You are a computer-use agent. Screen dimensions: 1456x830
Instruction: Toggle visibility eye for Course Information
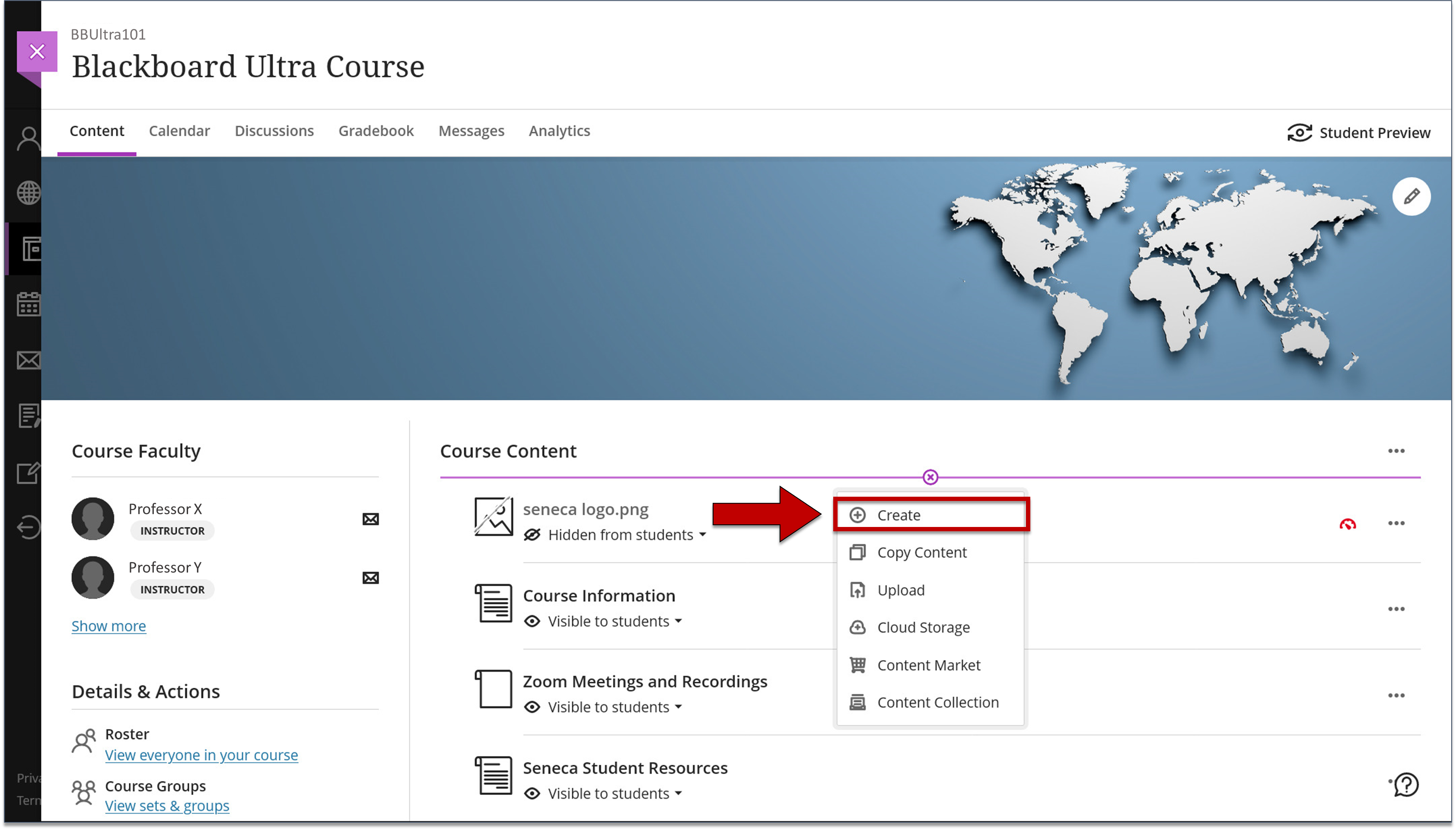point(532,621)
